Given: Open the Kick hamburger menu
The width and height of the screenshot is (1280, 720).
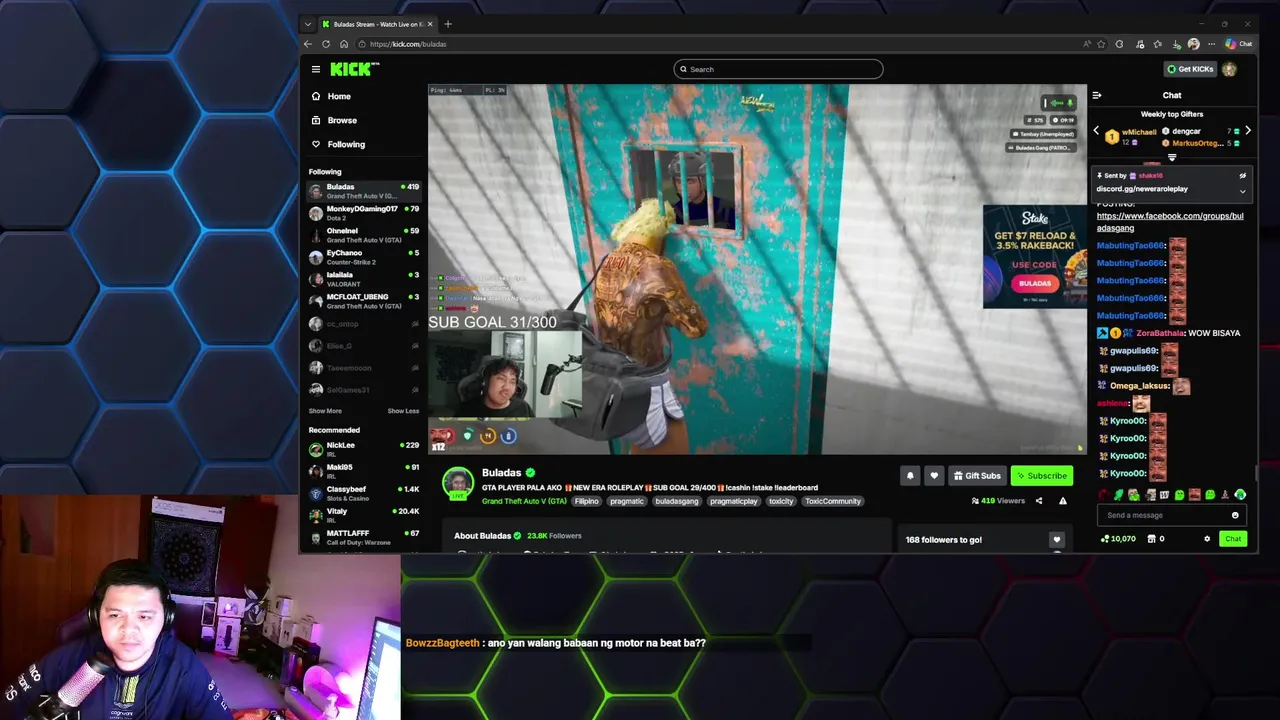Looking at the screenshot, I should coord(316,69).
